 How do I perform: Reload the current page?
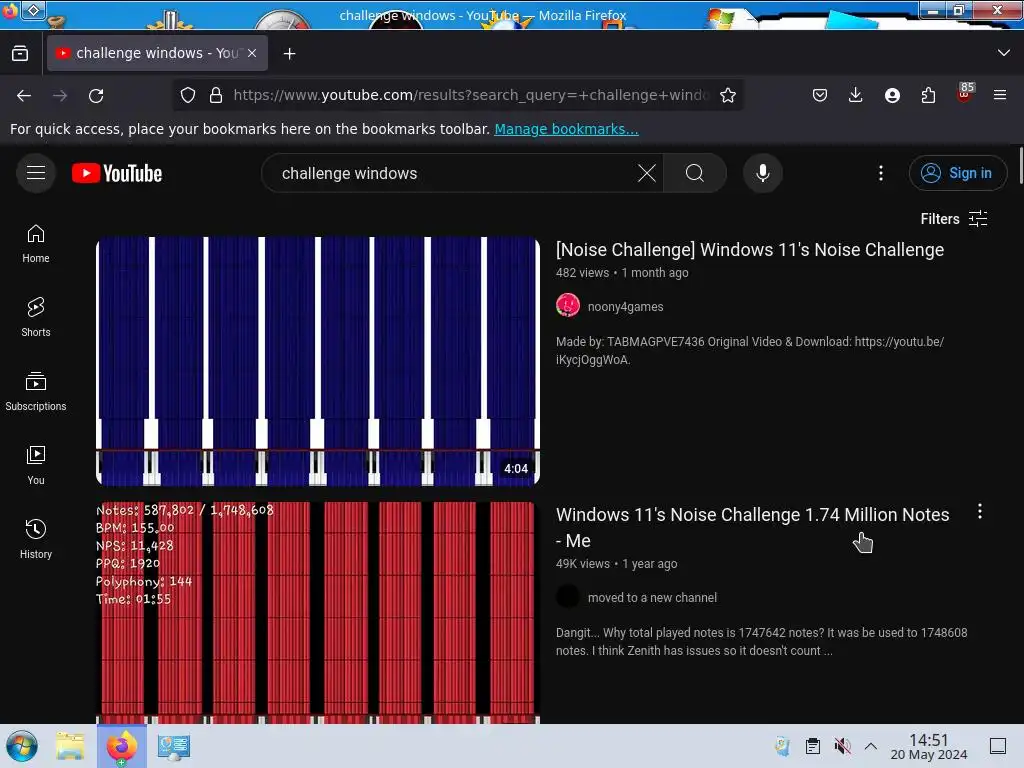coord(96,95)
